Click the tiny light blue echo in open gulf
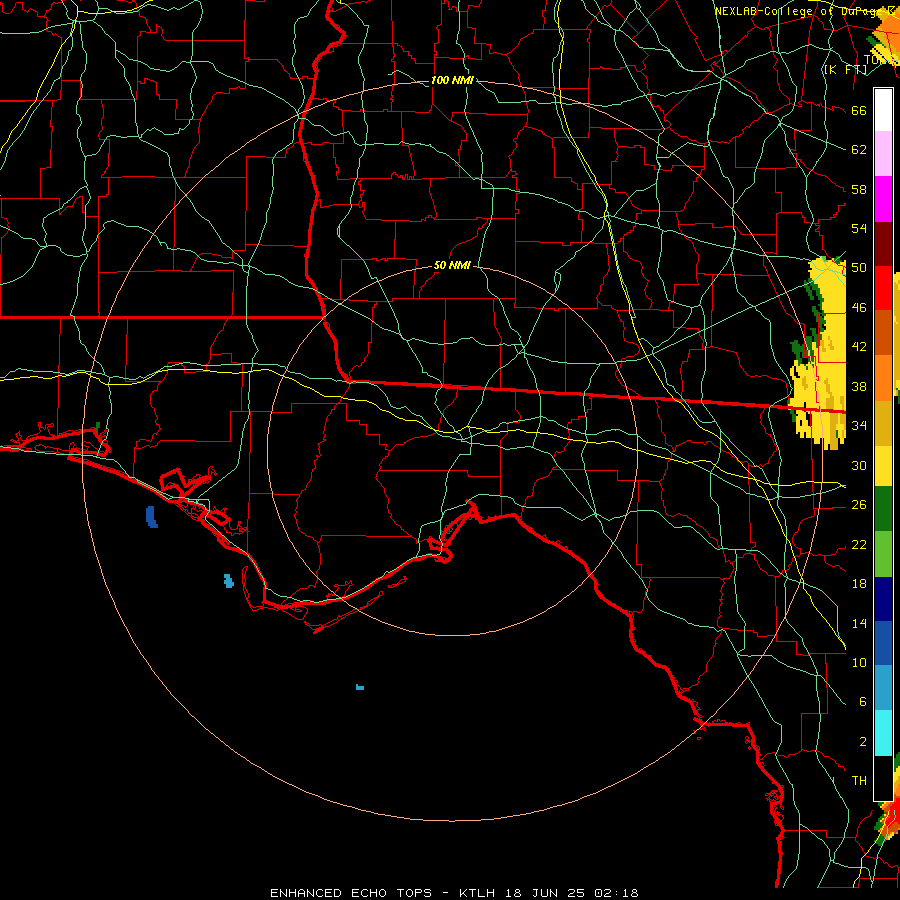 (360, 687)
